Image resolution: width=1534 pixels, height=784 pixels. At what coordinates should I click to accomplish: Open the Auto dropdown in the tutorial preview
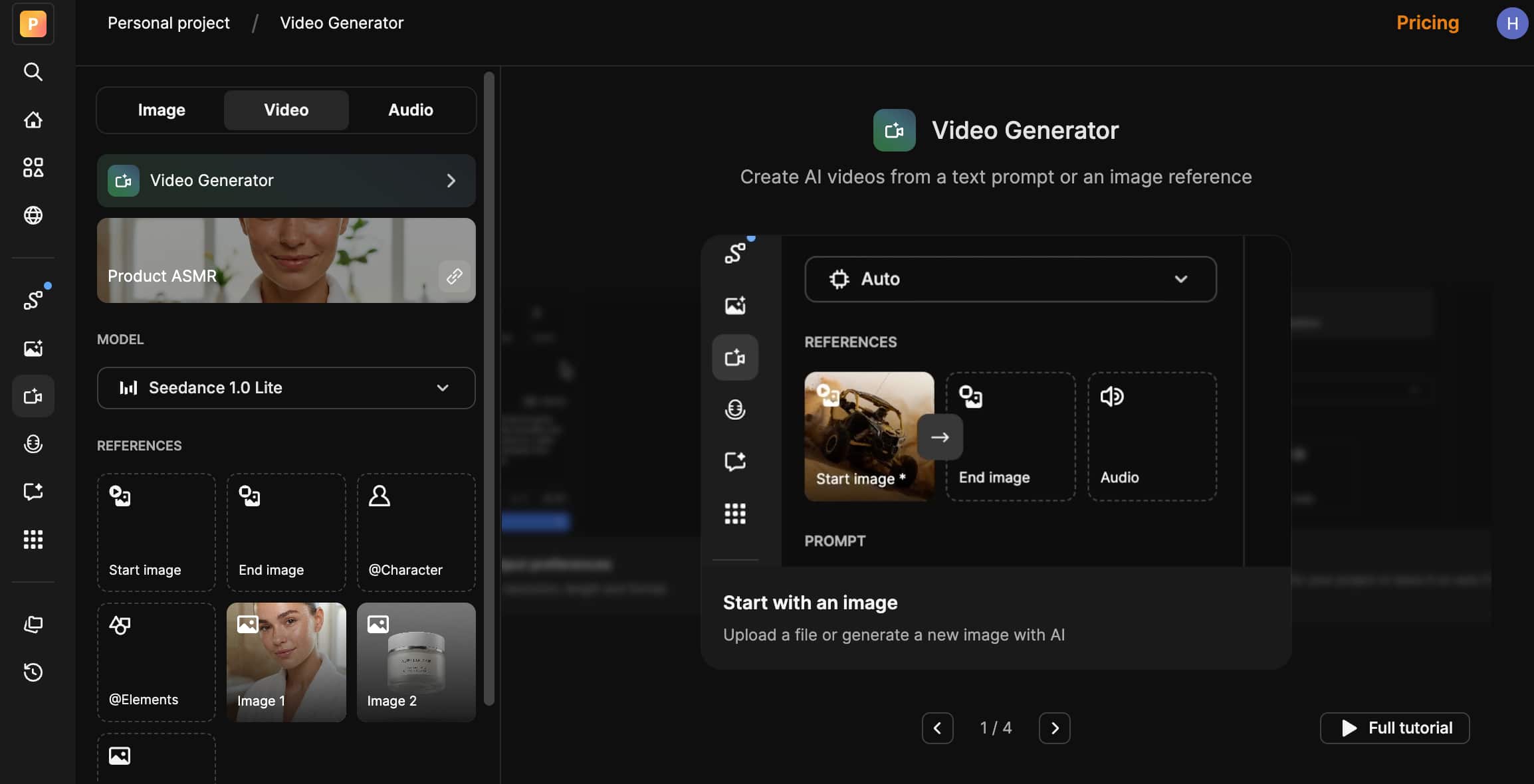(1010, 279)
